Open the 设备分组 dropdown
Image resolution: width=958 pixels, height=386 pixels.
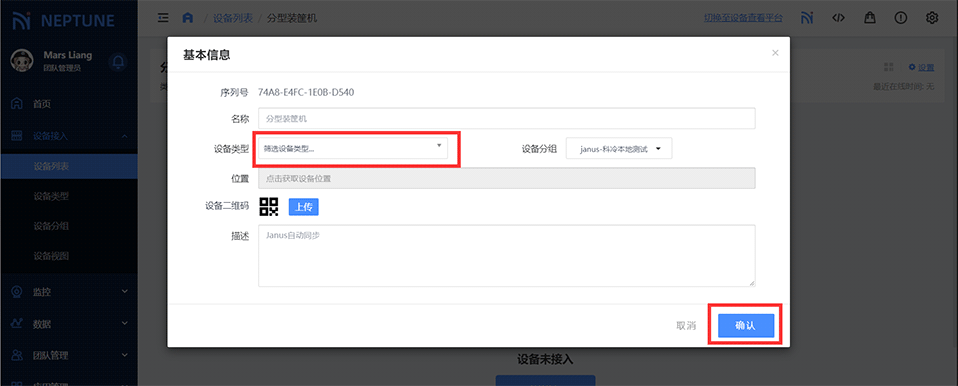point(619,148)
